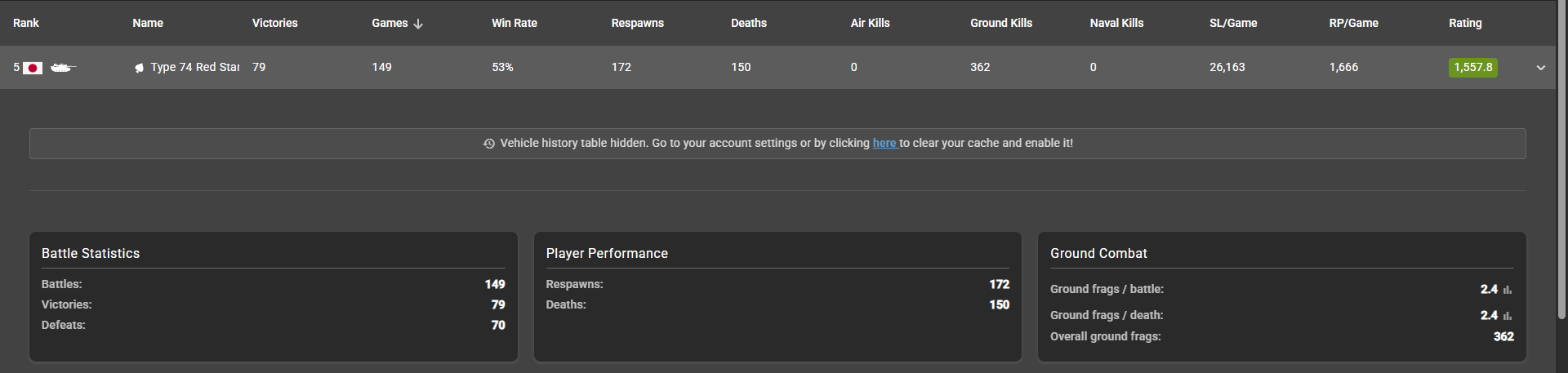Screen dimensions: 1568x373
Task: Open the Type 74 Red Star vehicle name
Action: coord(194,67)
